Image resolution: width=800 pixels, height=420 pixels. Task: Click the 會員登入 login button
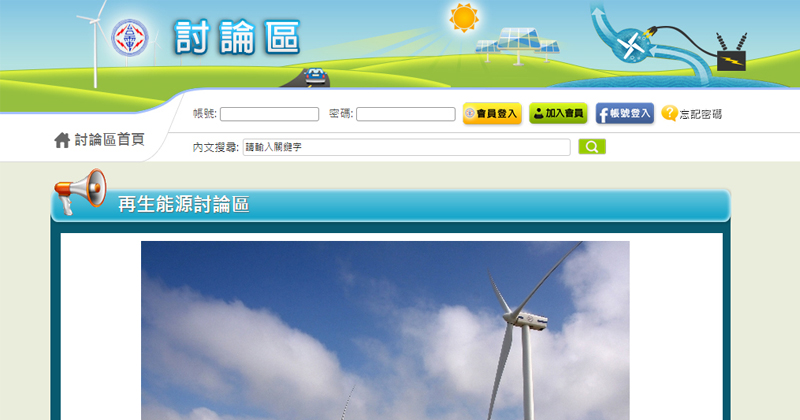(x=492, y=113)
